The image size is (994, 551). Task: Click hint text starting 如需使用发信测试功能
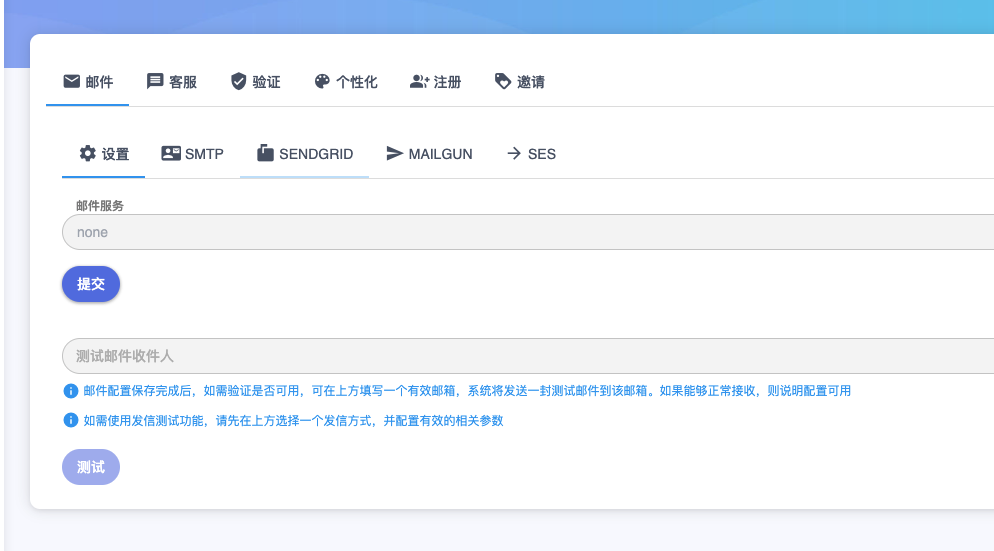tap(293, 420)
